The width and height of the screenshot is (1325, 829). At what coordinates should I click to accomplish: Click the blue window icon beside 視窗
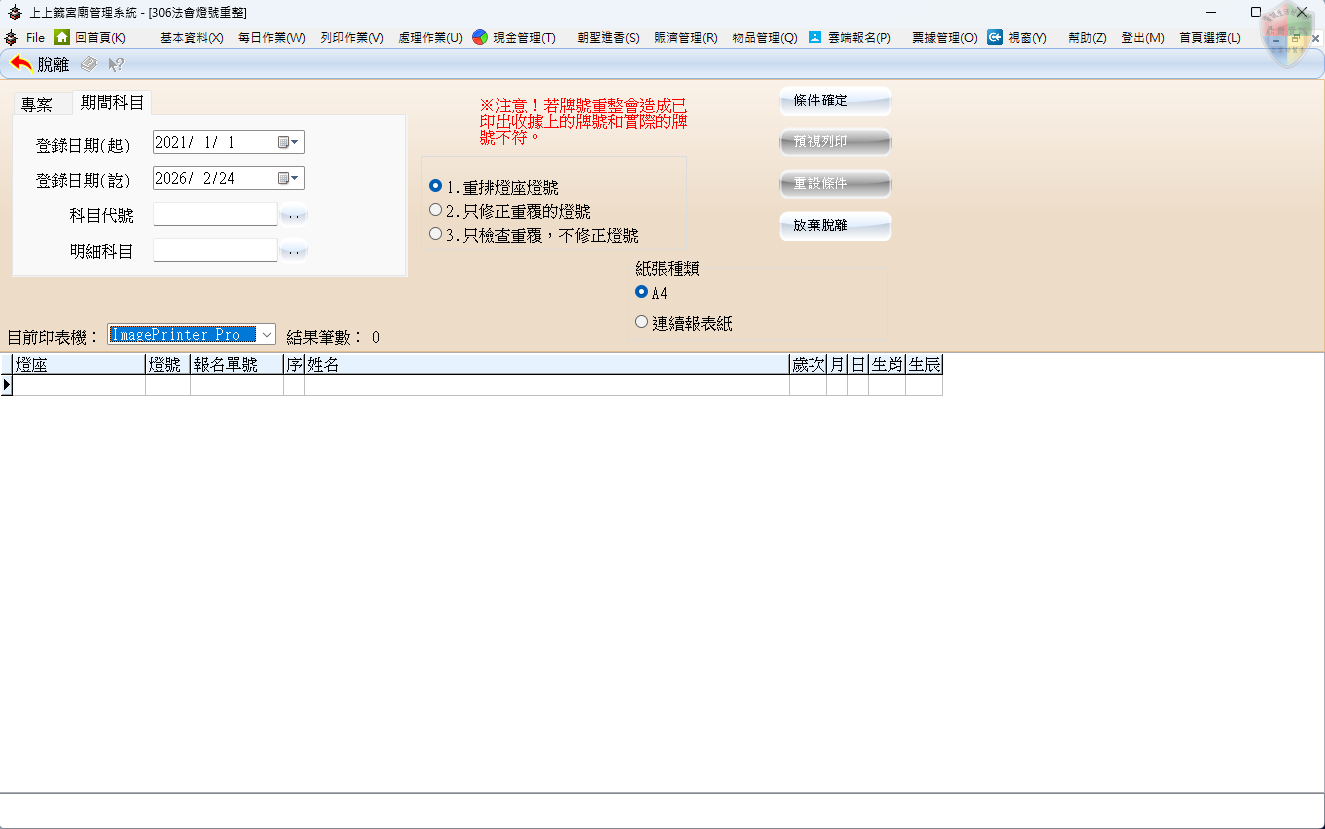pos(995,37)
